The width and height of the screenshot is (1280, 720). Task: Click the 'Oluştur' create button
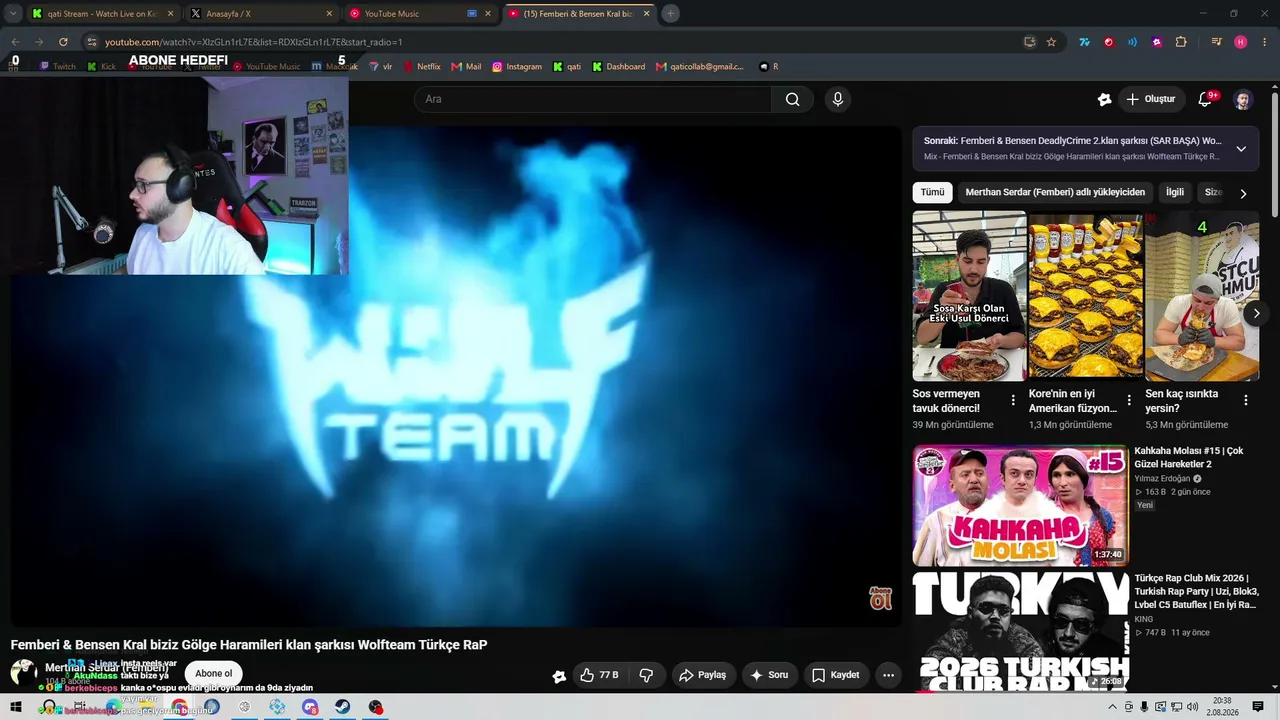click(1150, 99)
